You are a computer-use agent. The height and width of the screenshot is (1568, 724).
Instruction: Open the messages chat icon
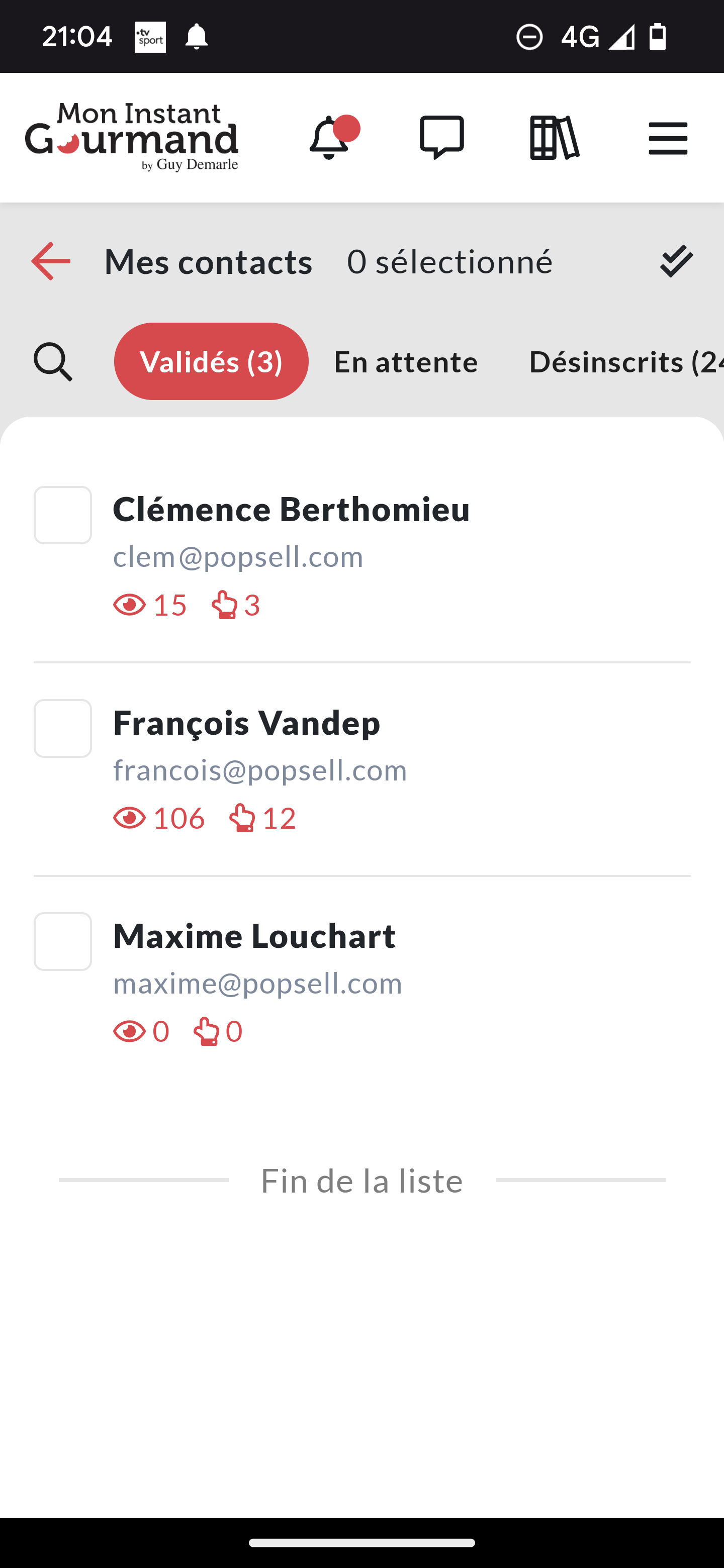click(x=441, y=138)
